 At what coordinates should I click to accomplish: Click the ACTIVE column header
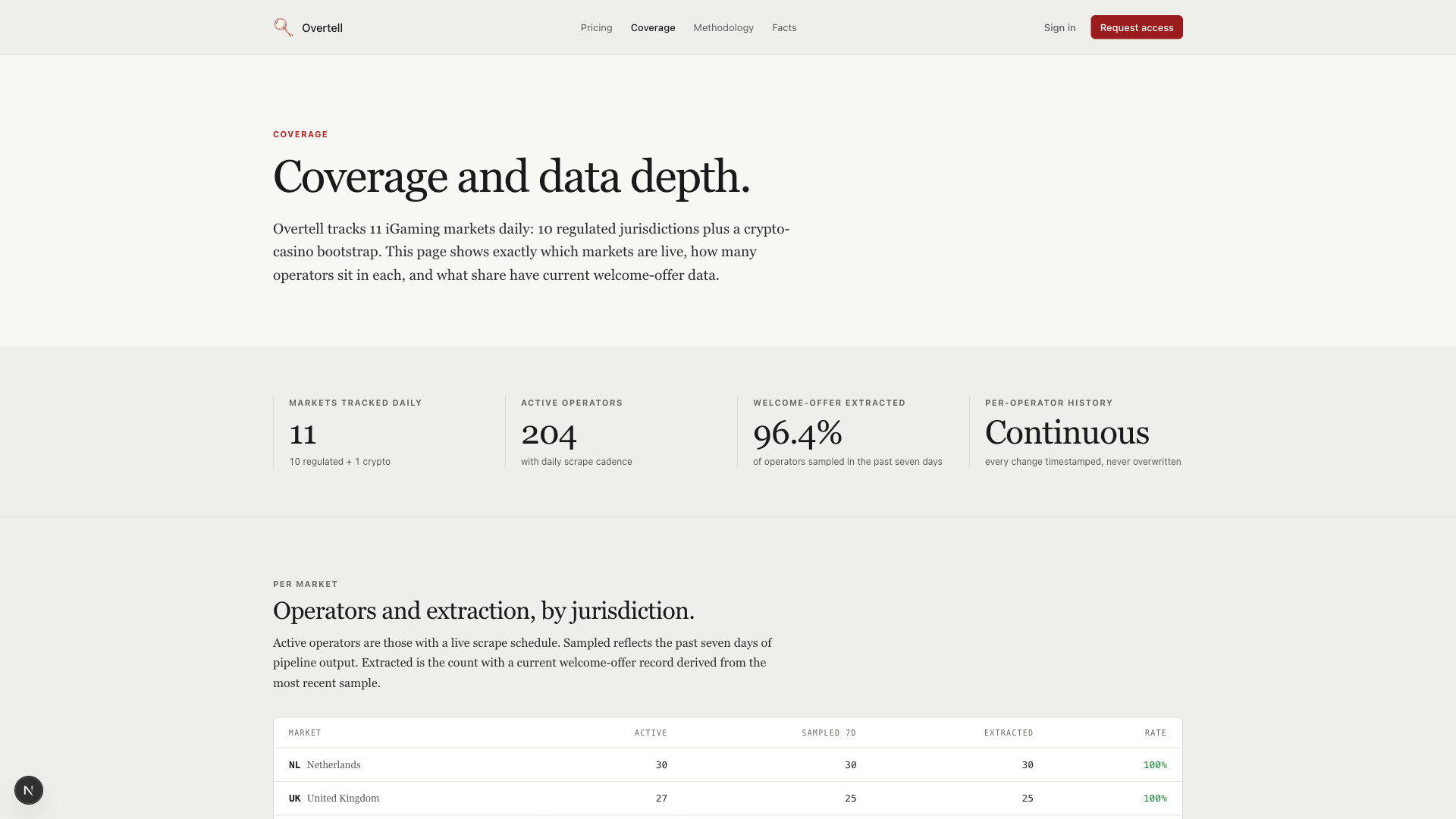click(651, 733)
